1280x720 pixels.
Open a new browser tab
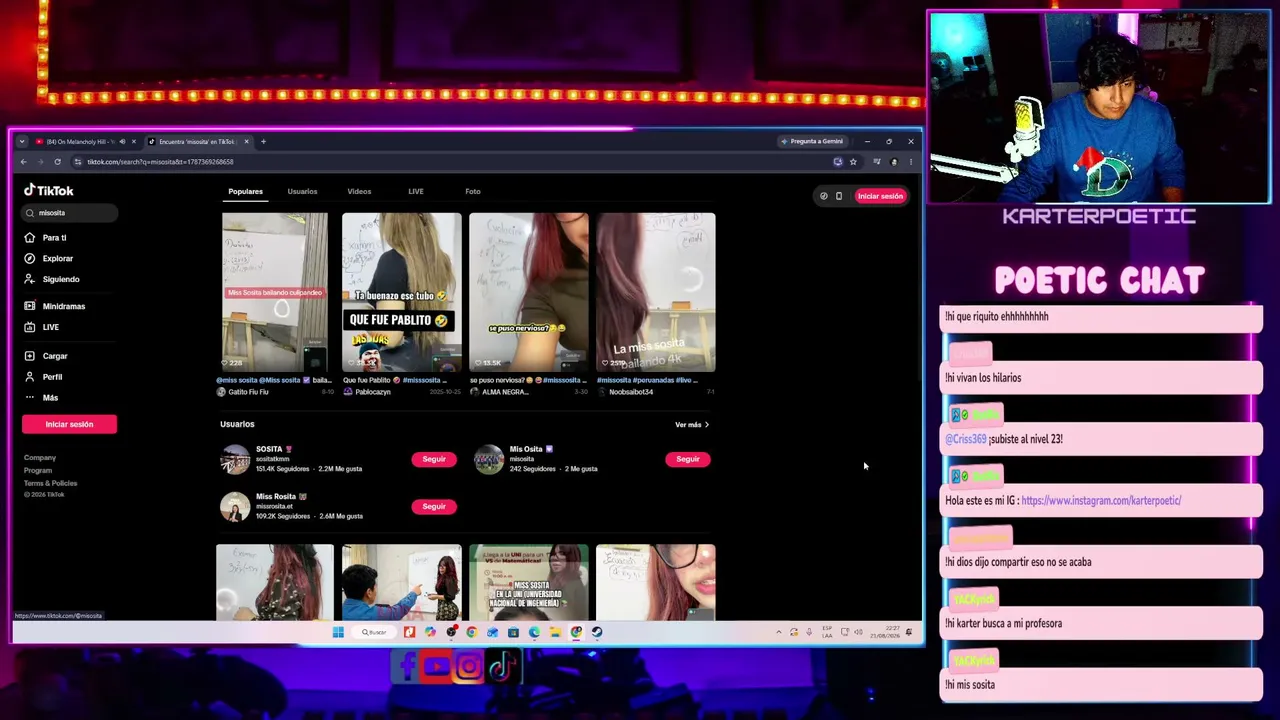click(x=263, y=142)
